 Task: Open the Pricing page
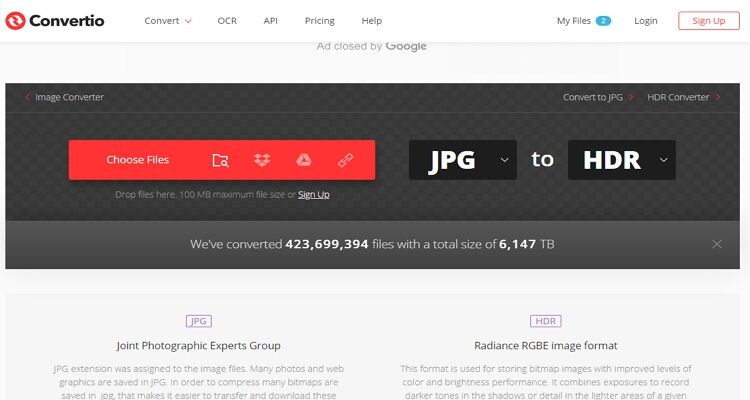point(320,21)
